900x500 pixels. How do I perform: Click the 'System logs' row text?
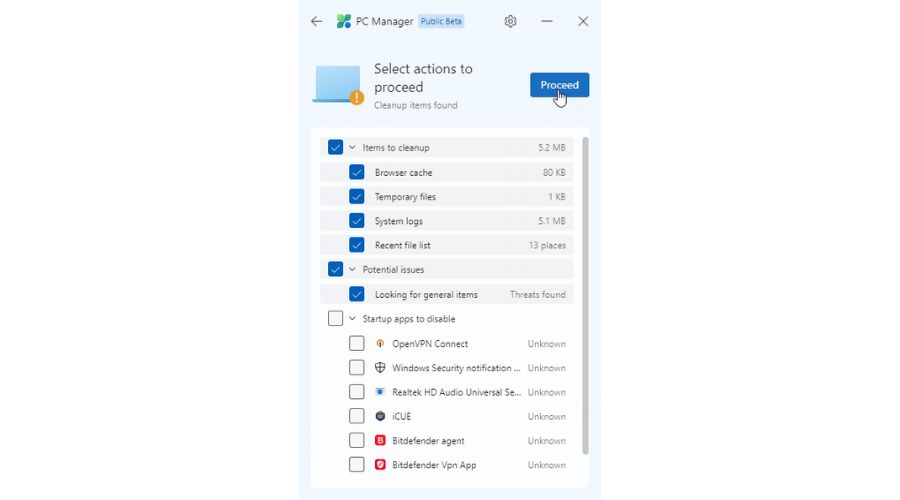coord(398,221)
